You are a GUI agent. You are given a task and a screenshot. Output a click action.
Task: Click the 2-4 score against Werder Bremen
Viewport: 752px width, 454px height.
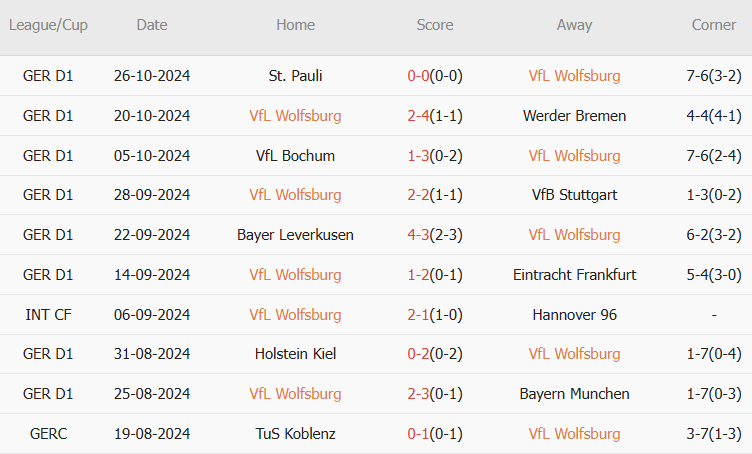[x=418, y=116]
